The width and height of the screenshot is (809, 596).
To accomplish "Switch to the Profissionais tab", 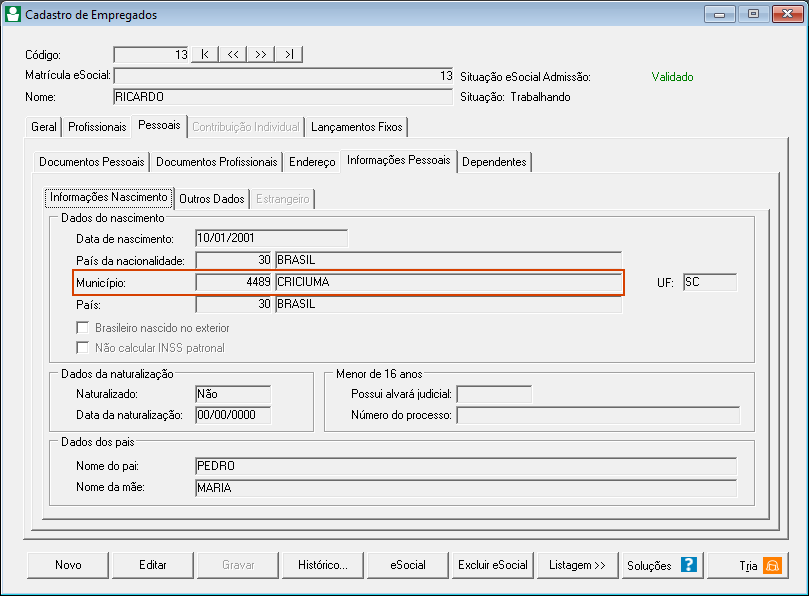I will (x=97, y=127).
